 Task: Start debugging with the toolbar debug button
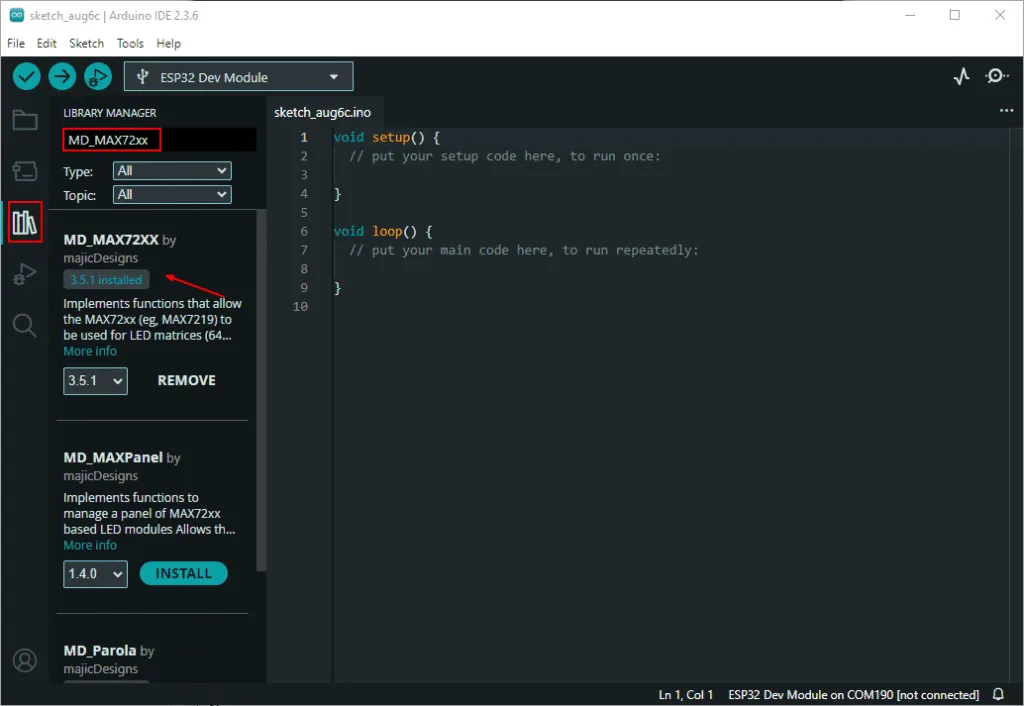point(97,77)
